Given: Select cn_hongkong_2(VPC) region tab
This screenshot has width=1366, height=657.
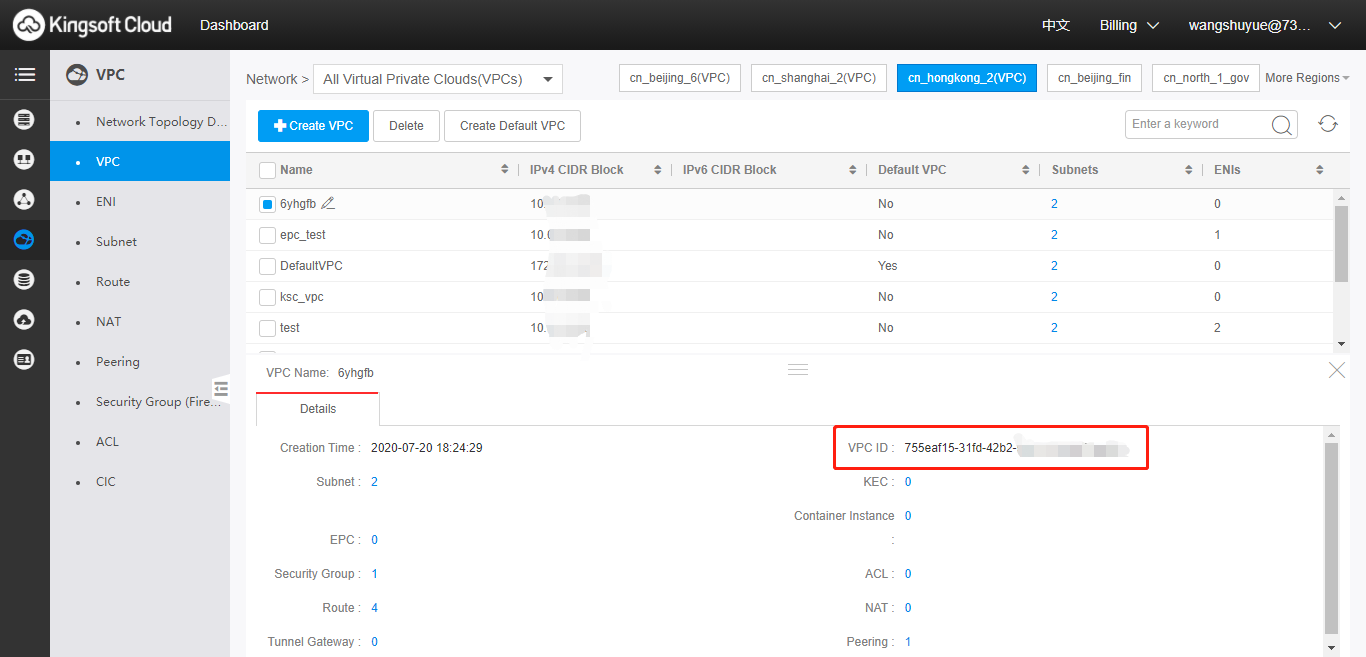Looking at the screenshot, I should tap(967, 78).
